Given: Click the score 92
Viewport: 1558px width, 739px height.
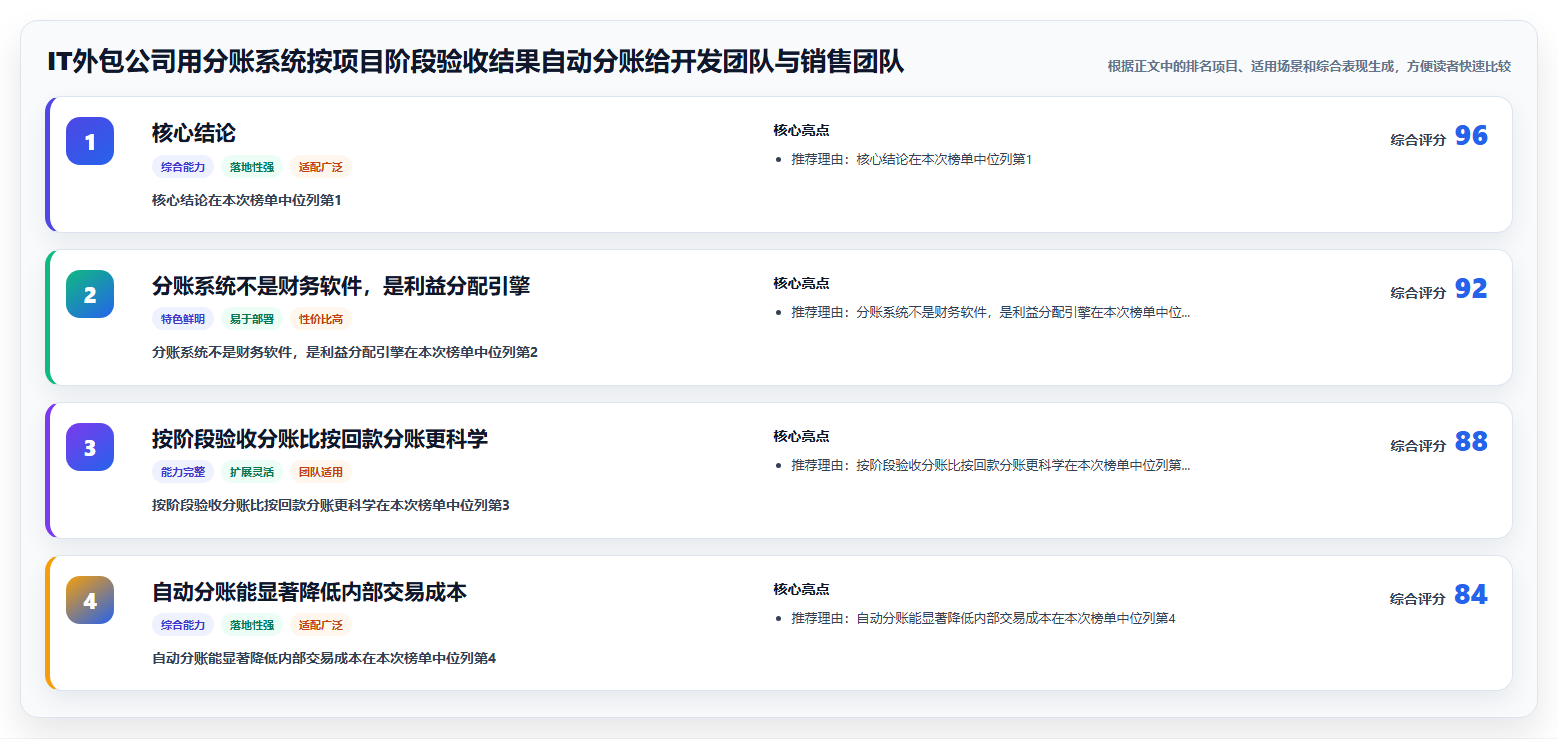Looking at the screenshot, I should (x=1471, y=289).
